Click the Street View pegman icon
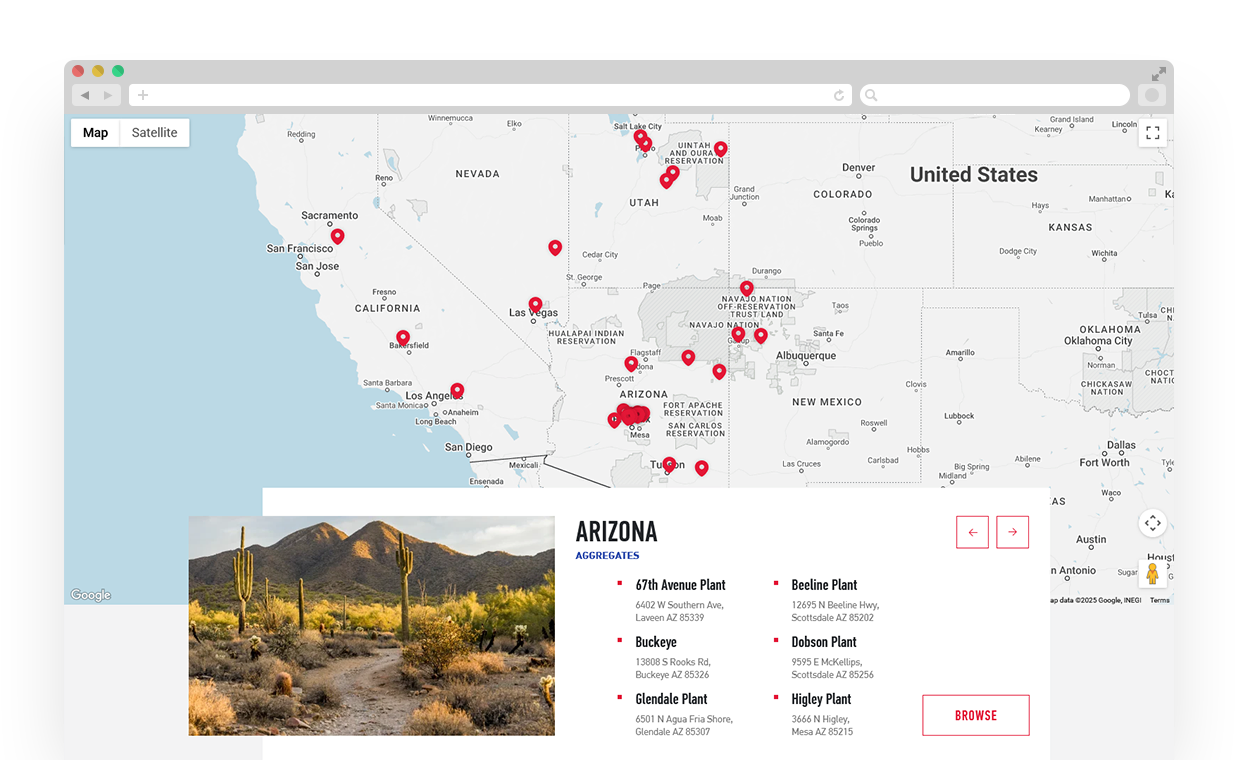 pos(1152,573)
